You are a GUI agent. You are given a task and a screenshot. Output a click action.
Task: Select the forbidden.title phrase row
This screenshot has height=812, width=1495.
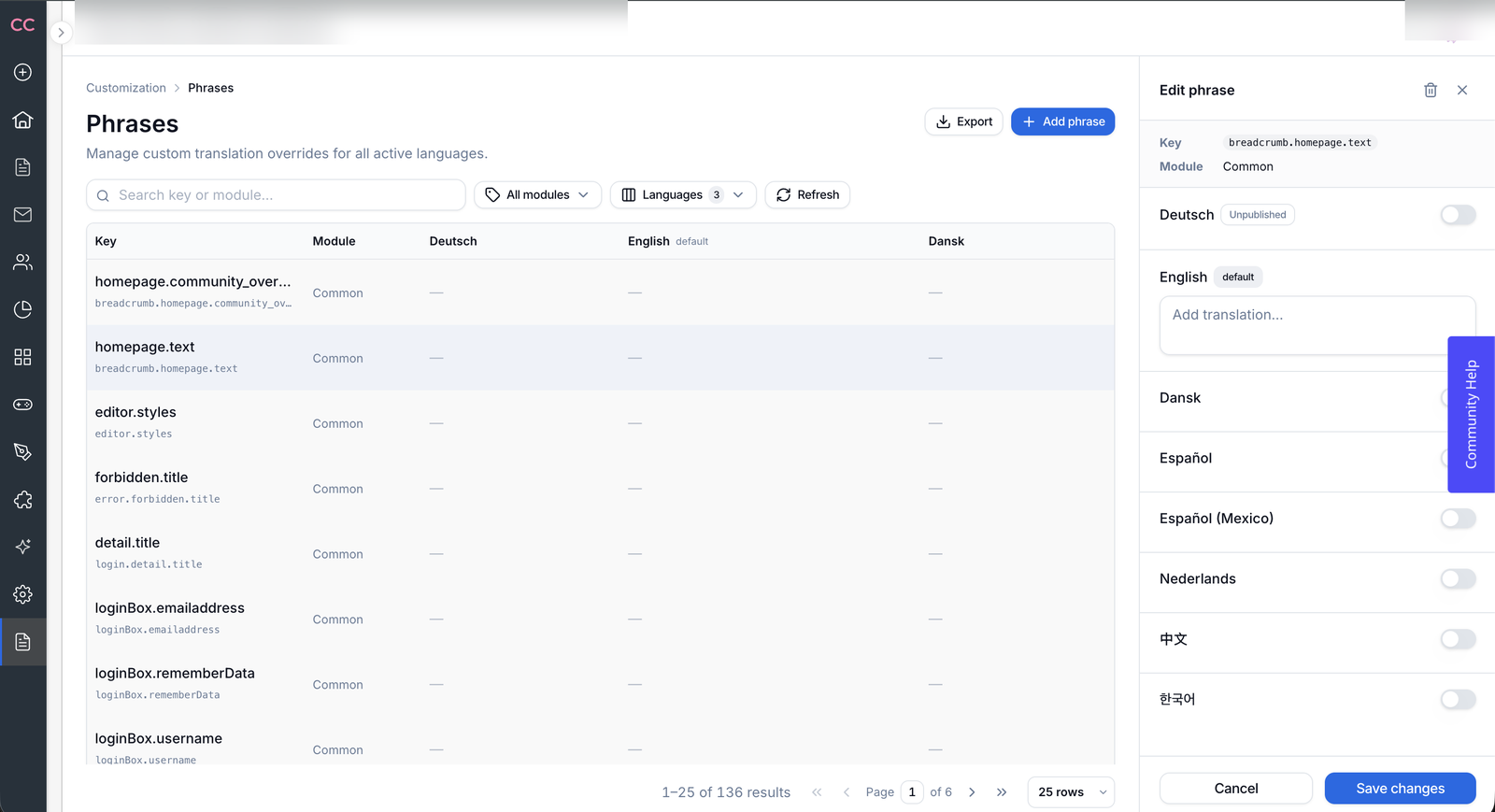pyautogui.click(x=600, y=488)
